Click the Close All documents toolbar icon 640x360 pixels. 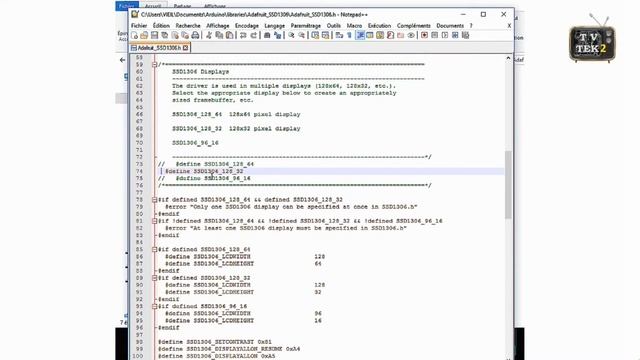point(185,36)
